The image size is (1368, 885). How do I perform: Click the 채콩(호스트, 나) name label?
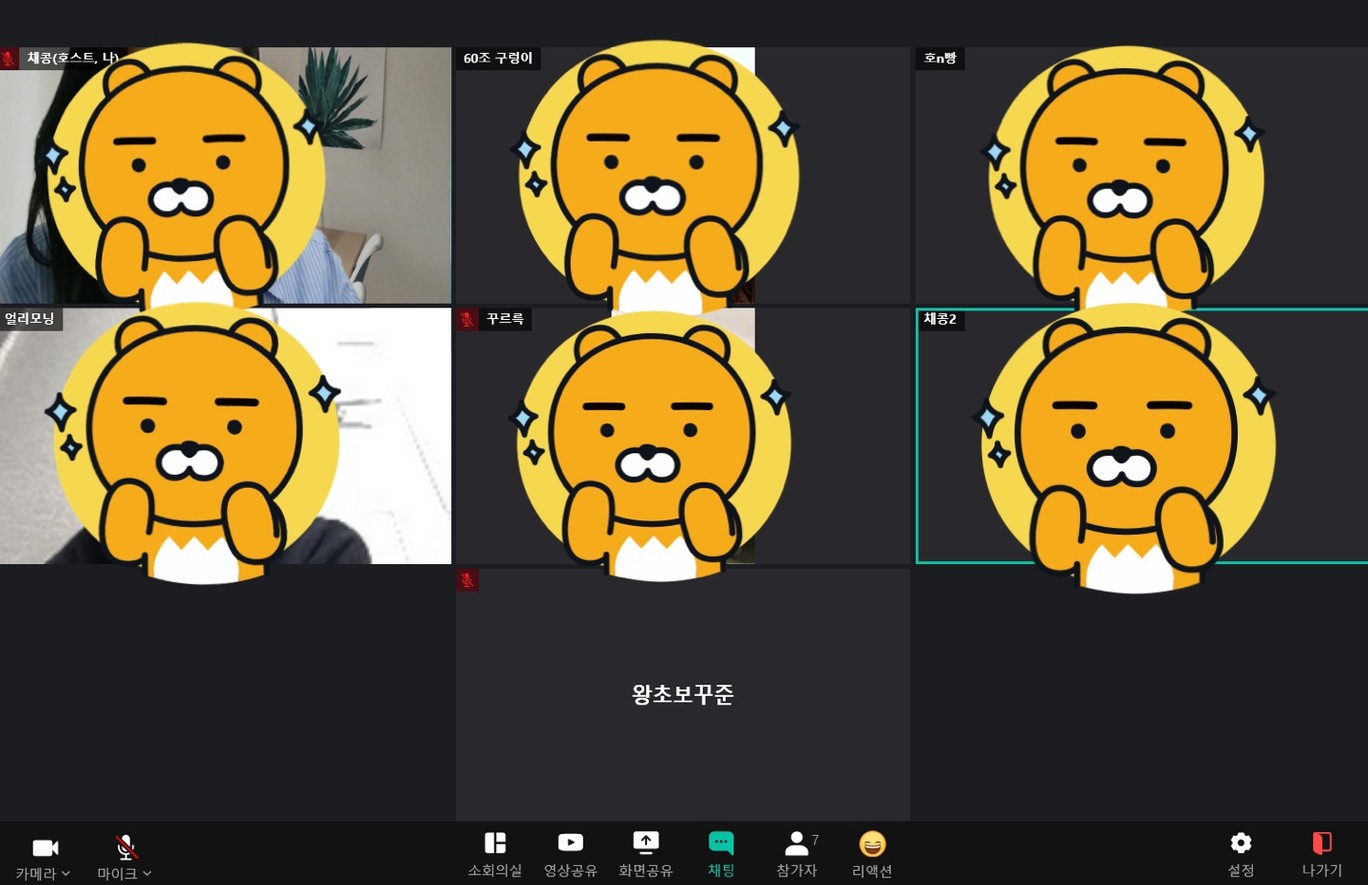point(73,58)
